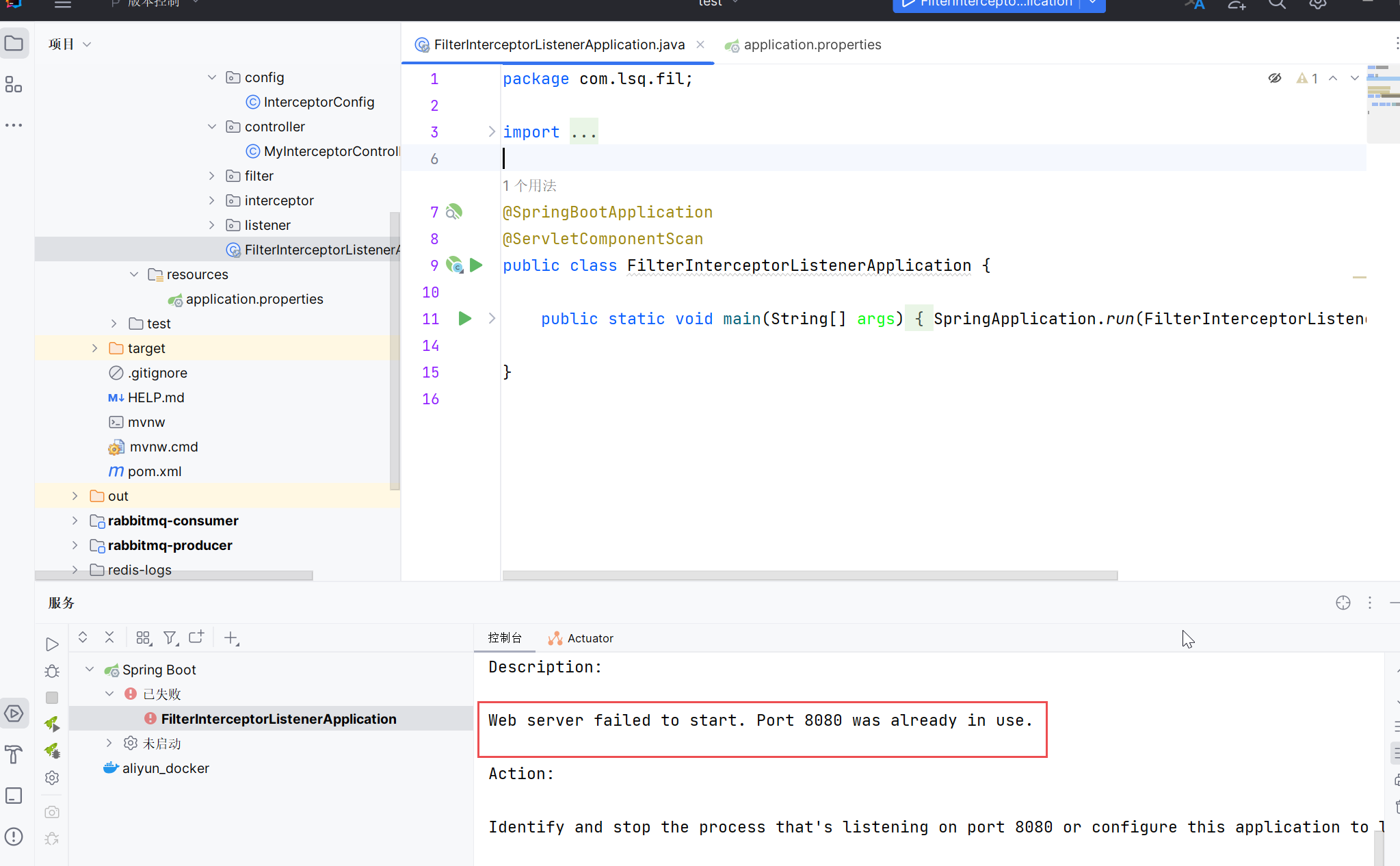1400x866 pixels.
Task: Click the Debug bug icon in Services toolbar
Action: [x=52, y=671]
